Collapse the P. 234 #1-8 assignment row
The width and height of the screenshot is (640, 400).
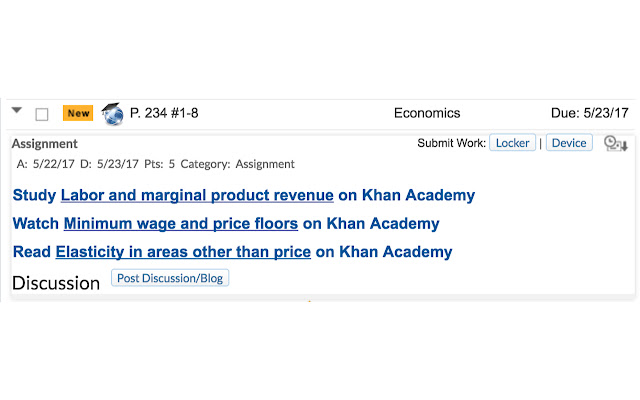click(17, 112)
